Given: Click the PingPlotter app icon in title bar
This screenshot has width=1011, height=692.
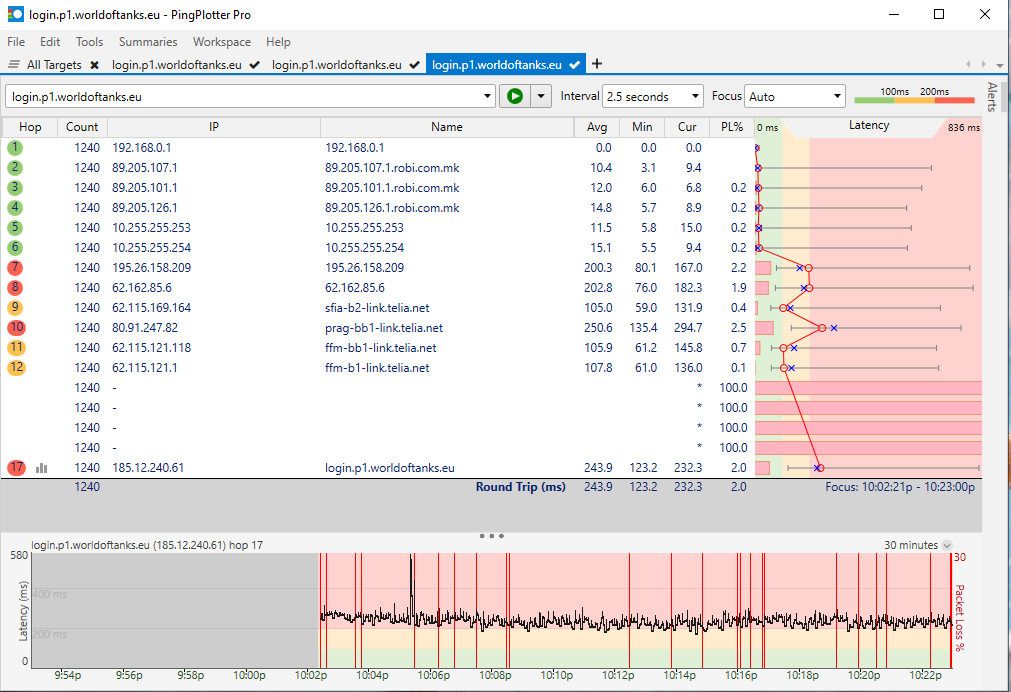Looking at the screenshot, I should [15, 14].
